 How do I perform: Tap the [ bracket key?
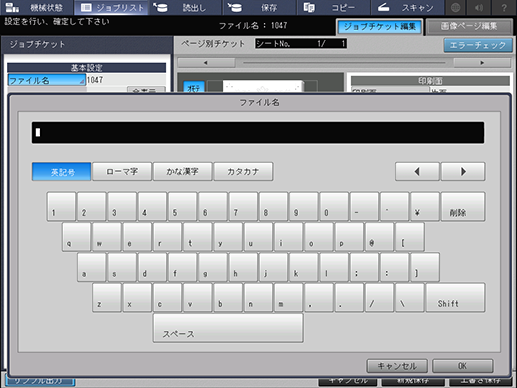(410, 237)
